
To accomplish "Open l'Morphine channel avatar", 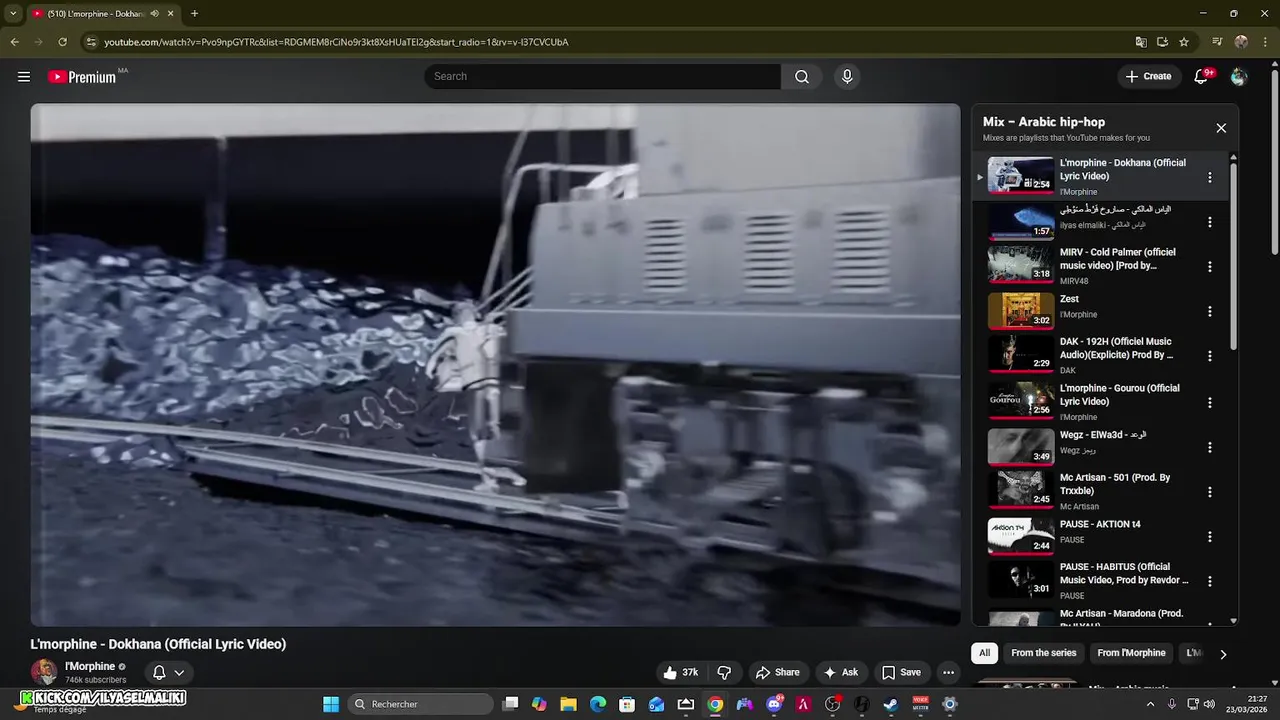I will click(x=43, y=672).
